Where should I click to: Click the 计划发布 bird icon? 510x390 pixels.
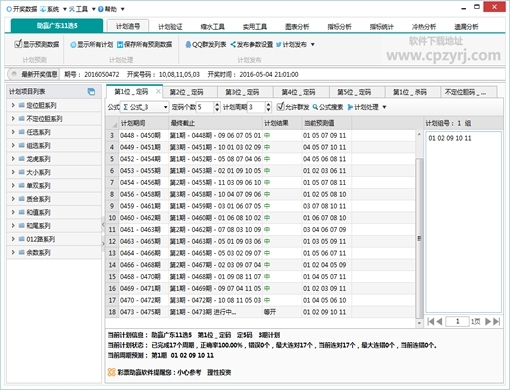279,44
